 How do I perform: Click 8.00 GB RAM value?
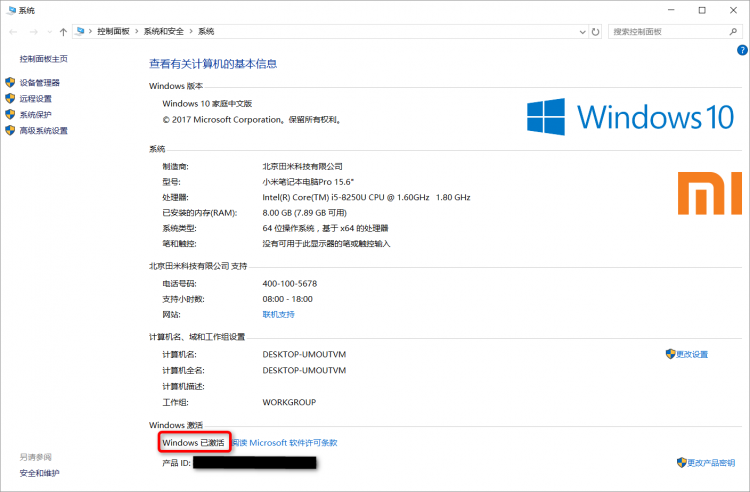(305, 213)
